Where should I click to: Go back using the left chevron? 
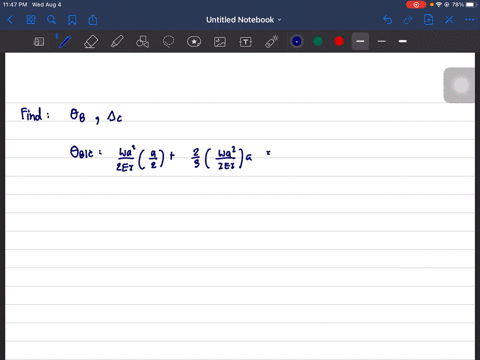coord(10,20)
